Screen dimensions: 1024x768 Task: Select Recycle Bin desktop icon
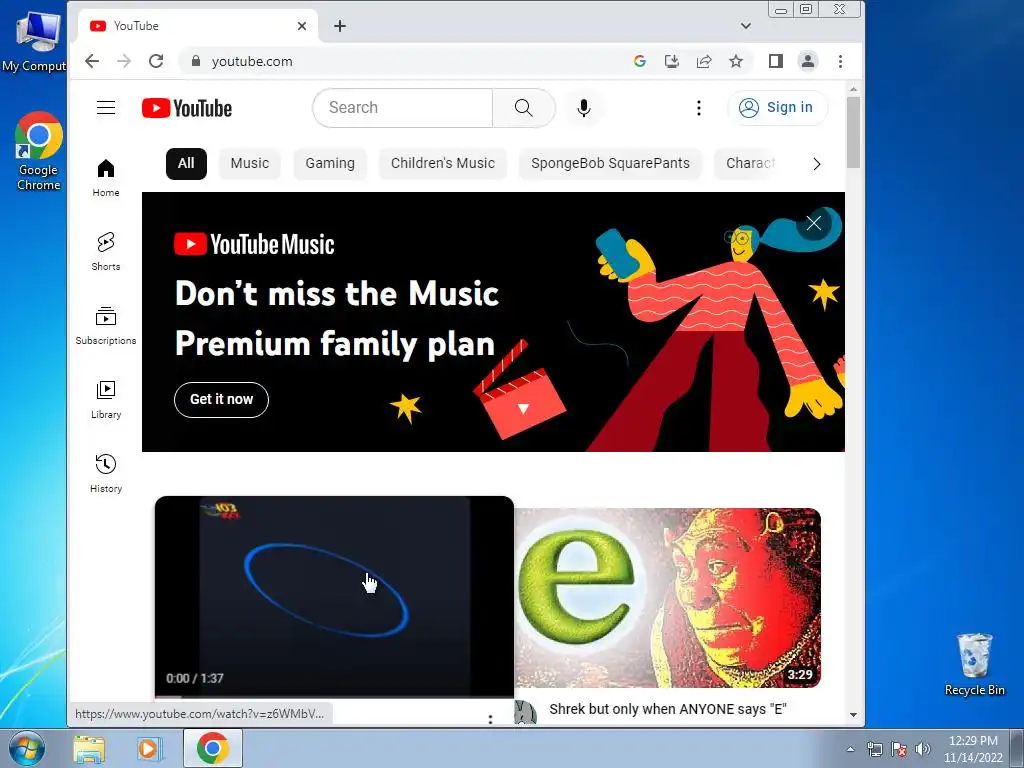click(974, 664)
